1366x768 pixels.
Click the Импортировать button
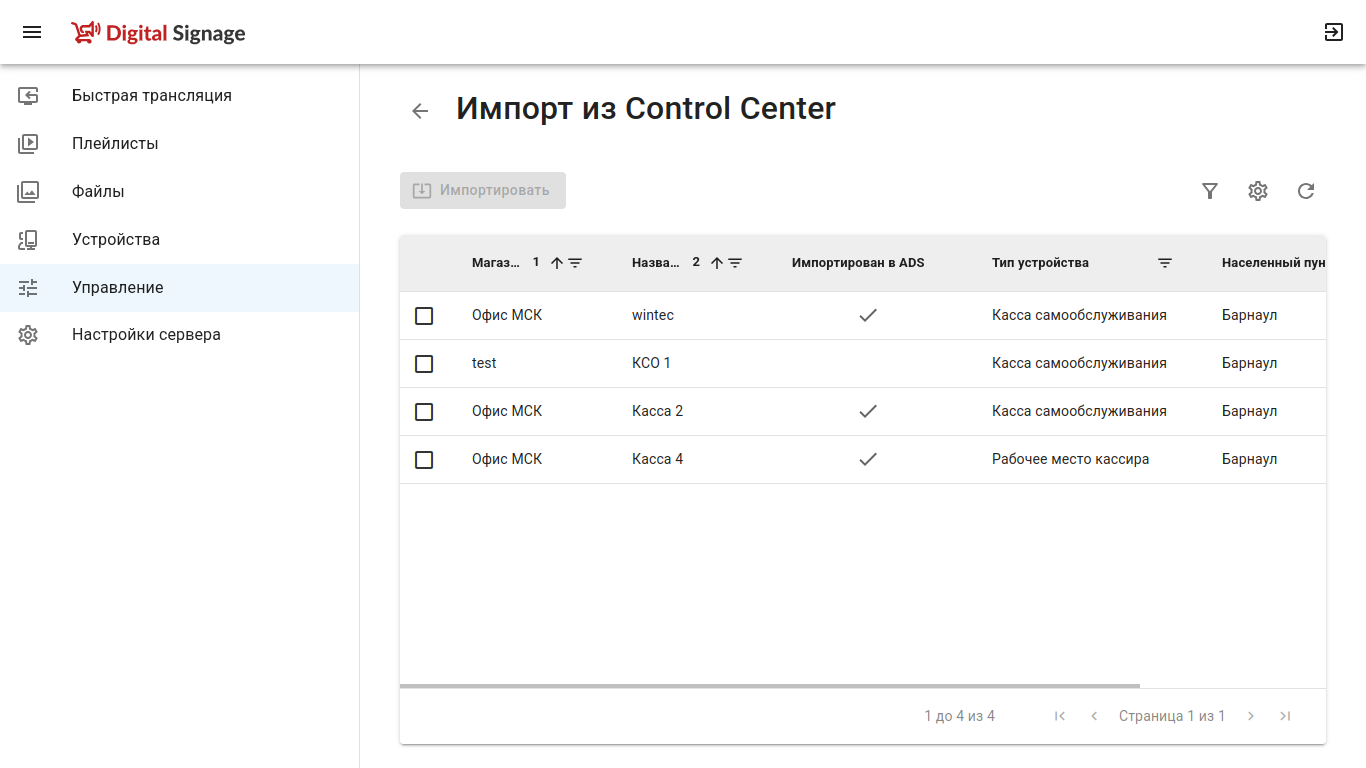[x=483, y=191]
